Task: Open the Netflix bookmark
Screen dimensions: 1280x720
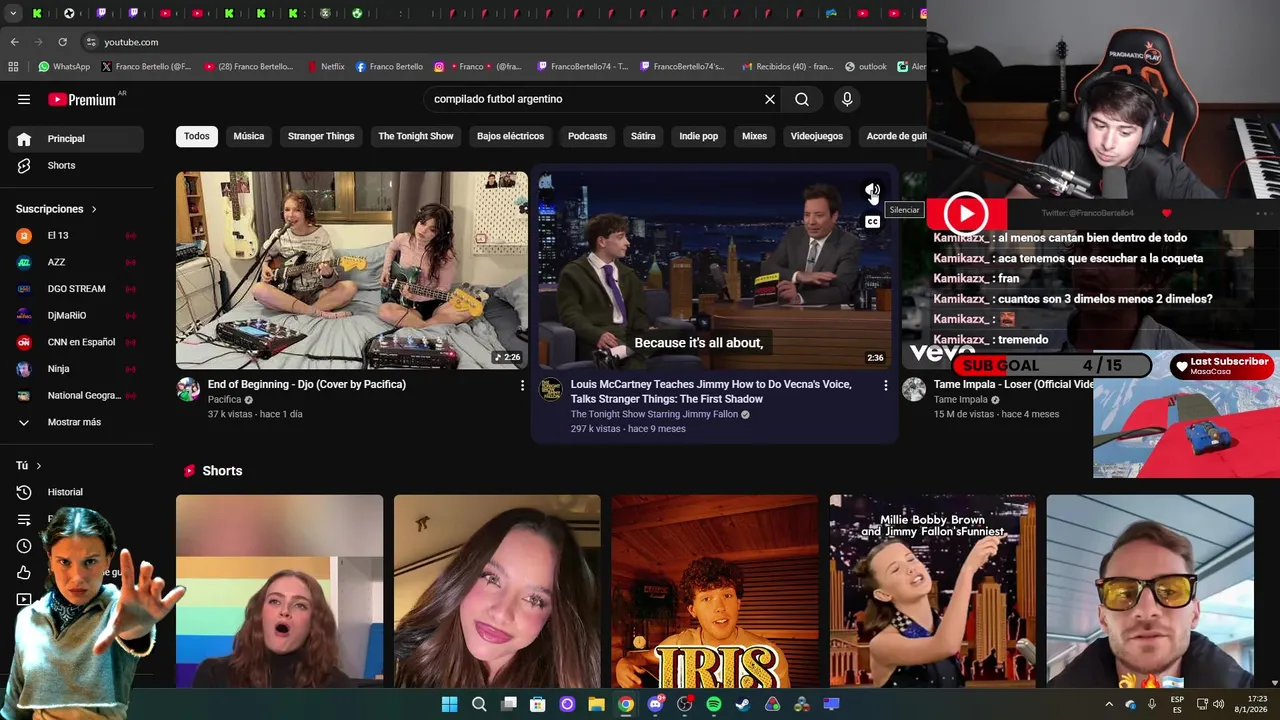Action: [326, 67]
